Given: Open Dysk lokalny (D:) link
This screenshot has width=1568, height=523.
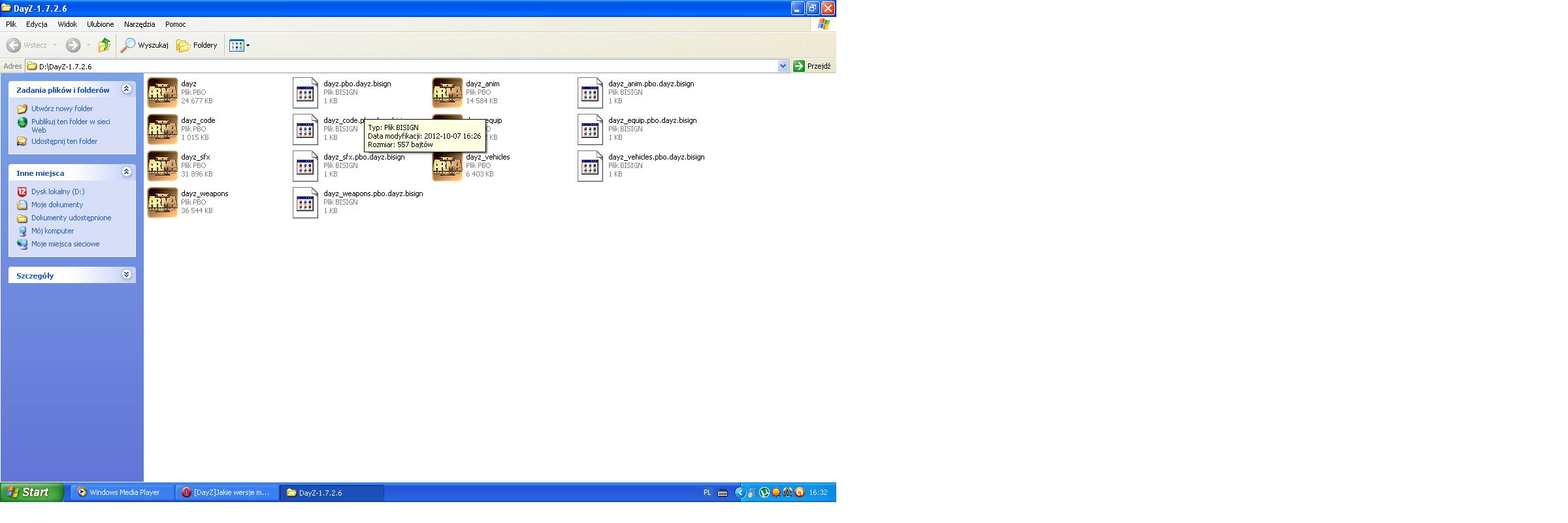Looking at the screenshot, I should click(57, 192).
